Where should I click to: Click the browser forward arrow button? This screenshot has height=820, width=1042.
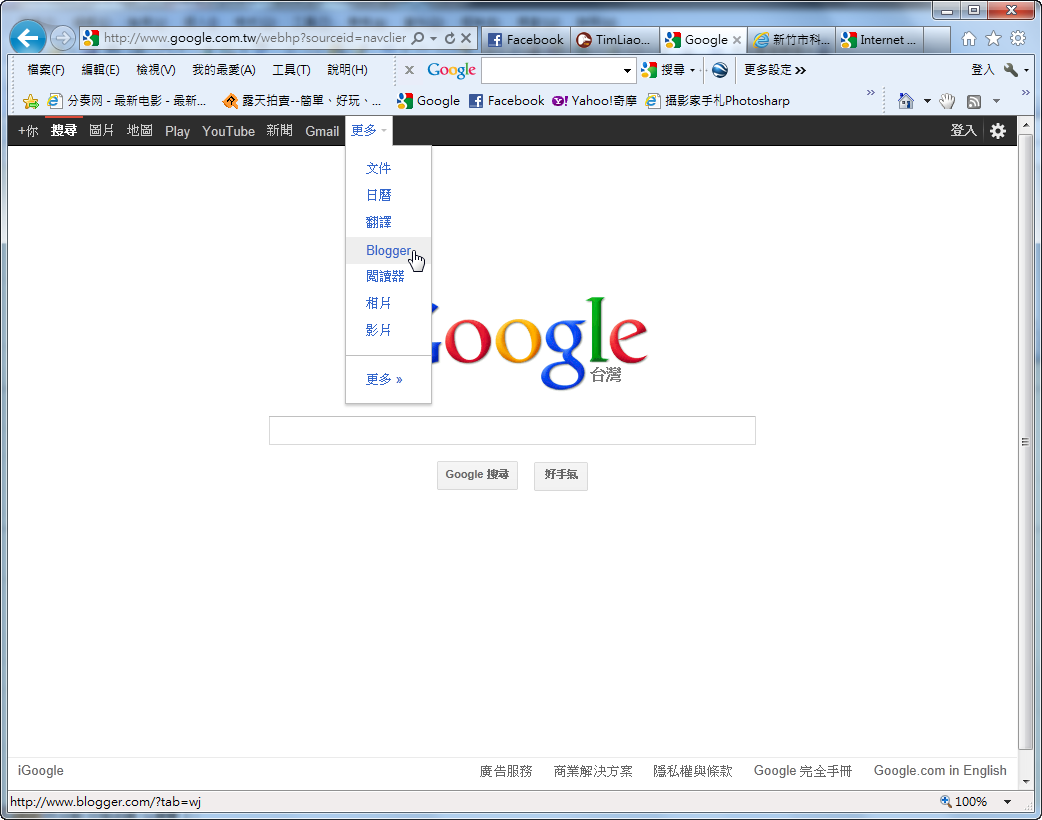[x=62, y=39]
